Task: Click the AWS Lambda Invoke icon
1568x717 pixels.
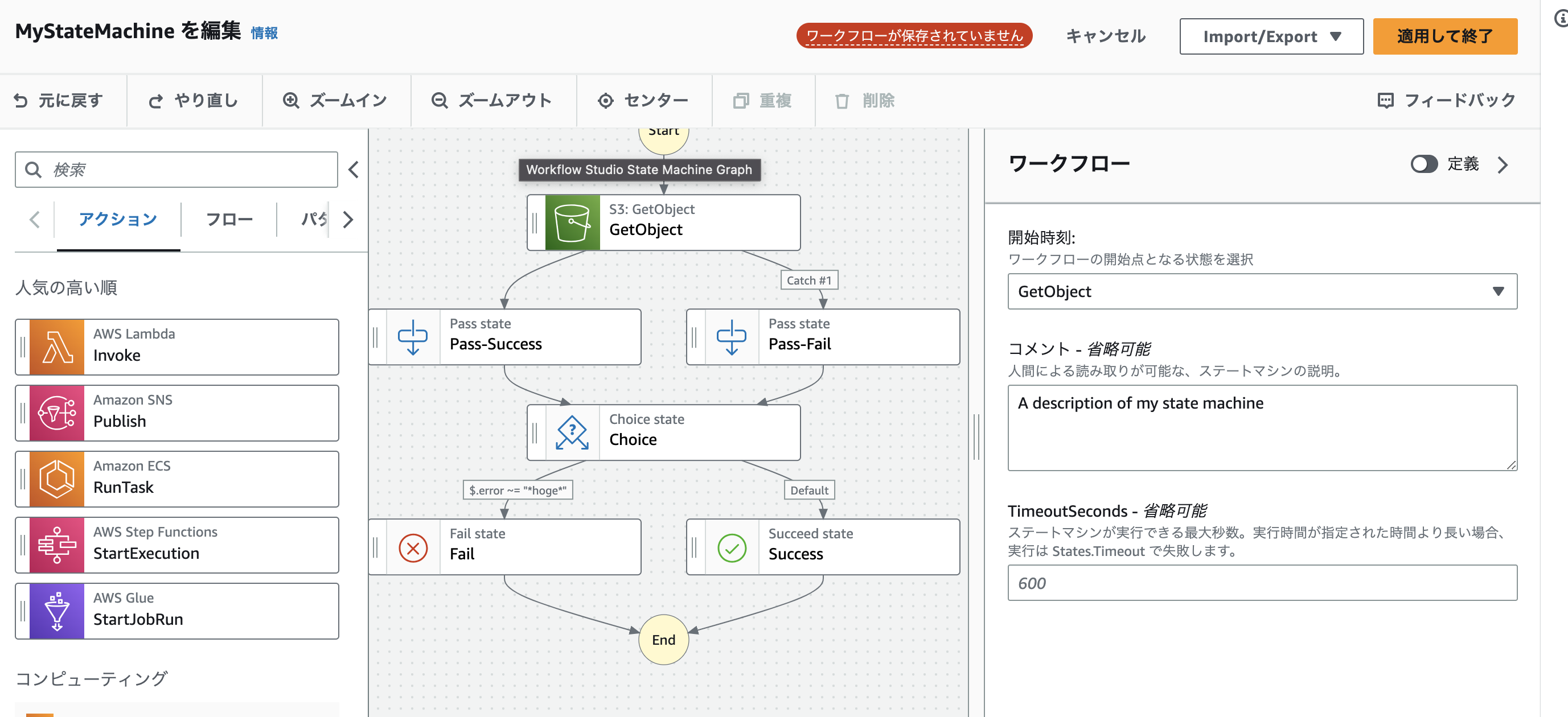Action: point(56,347)
